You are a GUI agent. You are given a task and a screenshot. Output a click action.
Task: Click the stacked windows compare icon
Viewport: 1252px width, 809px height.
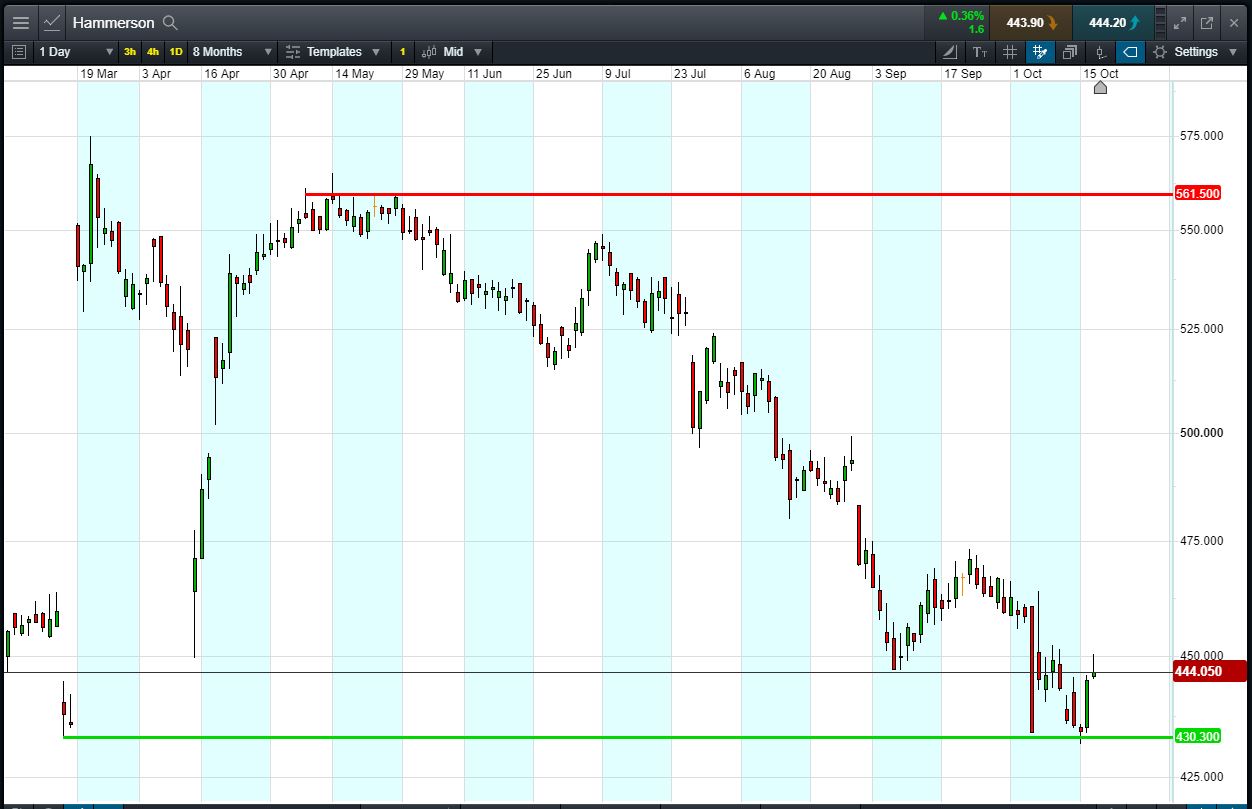1070,52
